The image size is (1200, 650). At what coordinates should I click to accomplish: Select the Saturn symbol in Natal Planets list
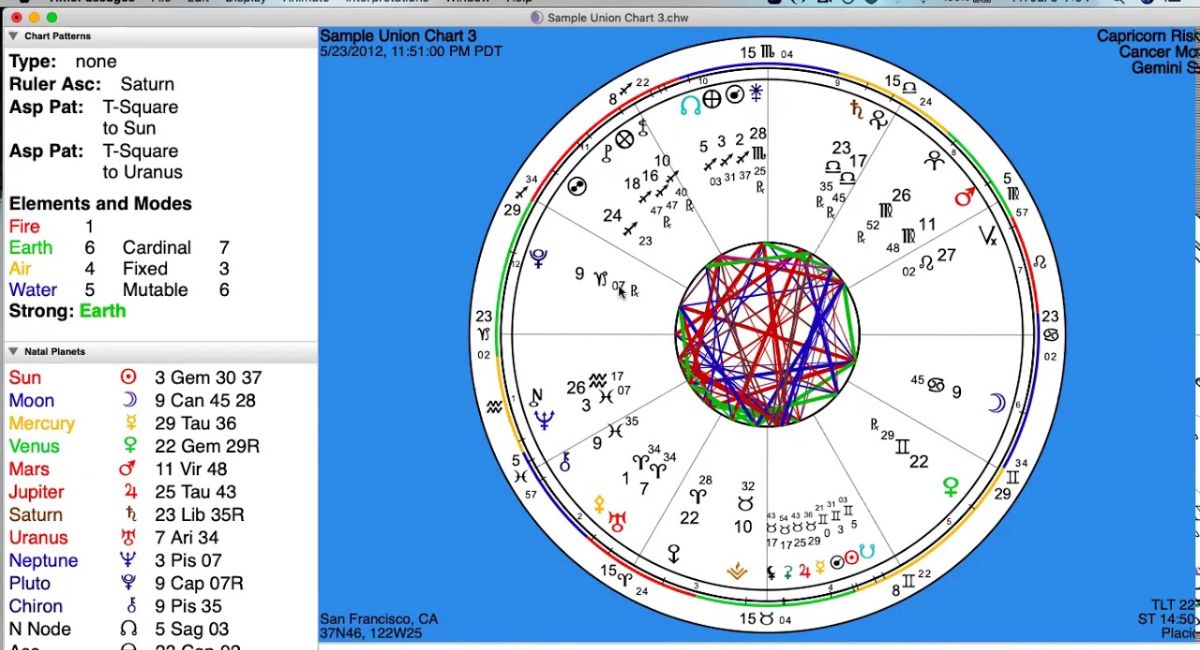click(128, 516)
